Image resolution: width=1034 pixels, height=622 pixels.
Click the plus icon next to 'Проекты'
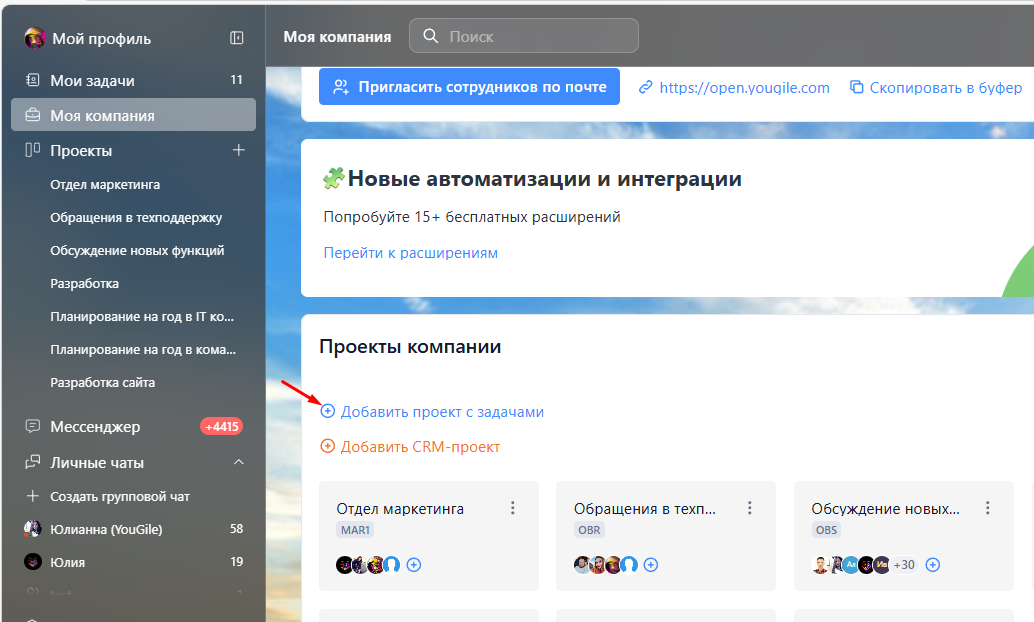click(239, 148)
